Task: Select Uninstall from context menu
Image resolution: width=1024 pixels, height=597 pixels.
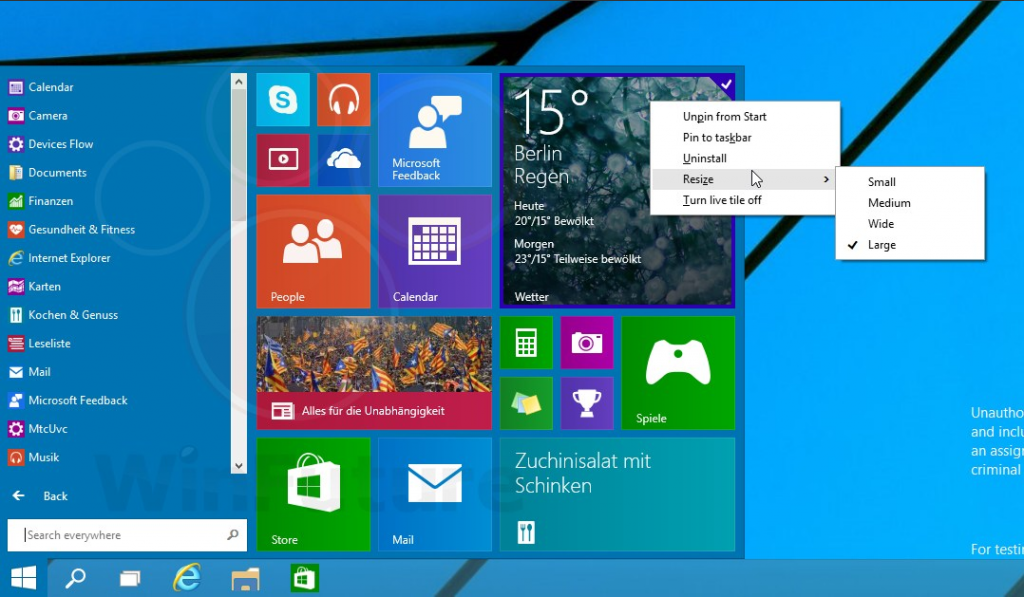Action: click(x=704, y=158)
